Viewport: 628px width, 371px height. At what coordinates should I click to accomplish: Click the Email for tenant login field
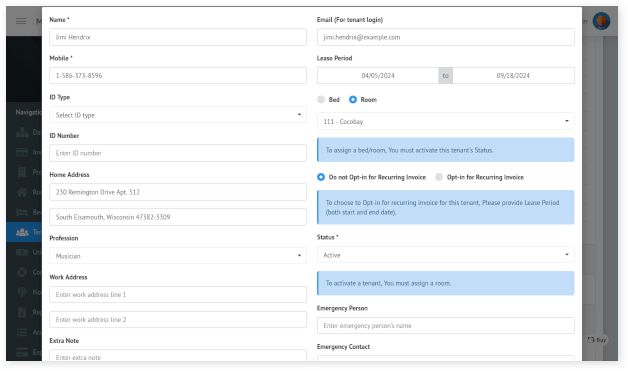[x=445, y=37]
